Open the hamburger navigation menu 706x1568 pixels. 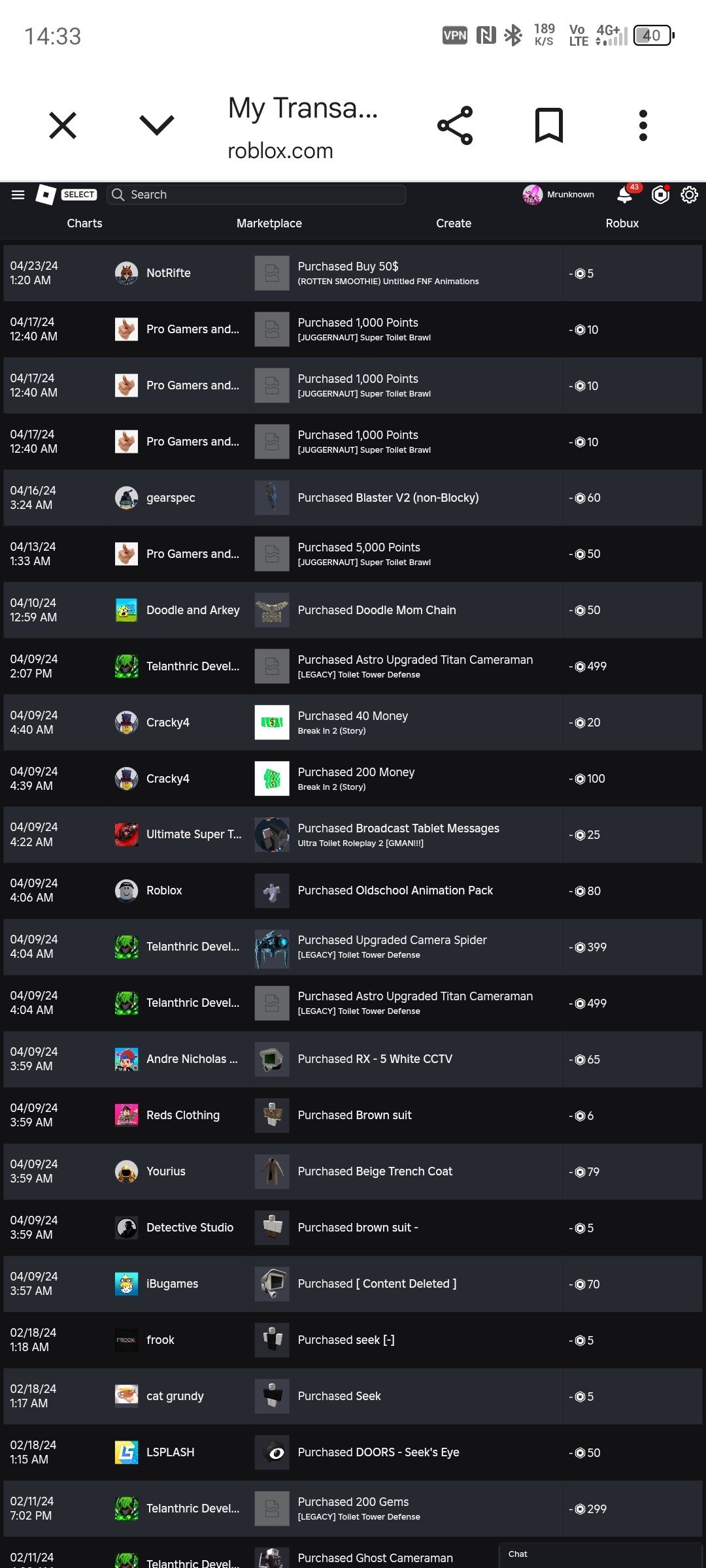coord(18,195)
